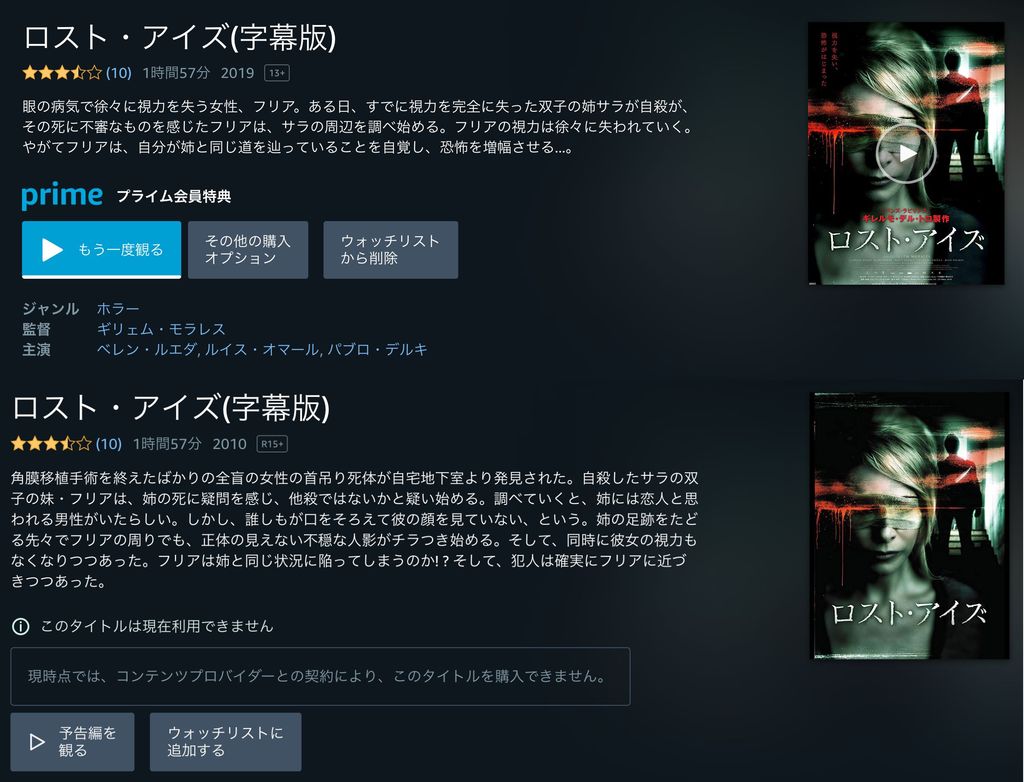Open the (10) review count of lower listing
Screen dimensions: 1024x782
click(108, 444)
